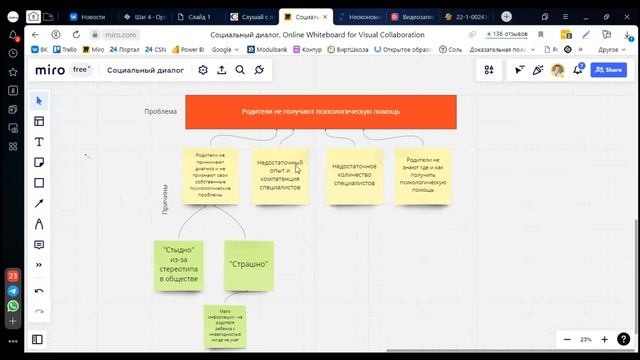Open board settings gear icon

[203, 70]
